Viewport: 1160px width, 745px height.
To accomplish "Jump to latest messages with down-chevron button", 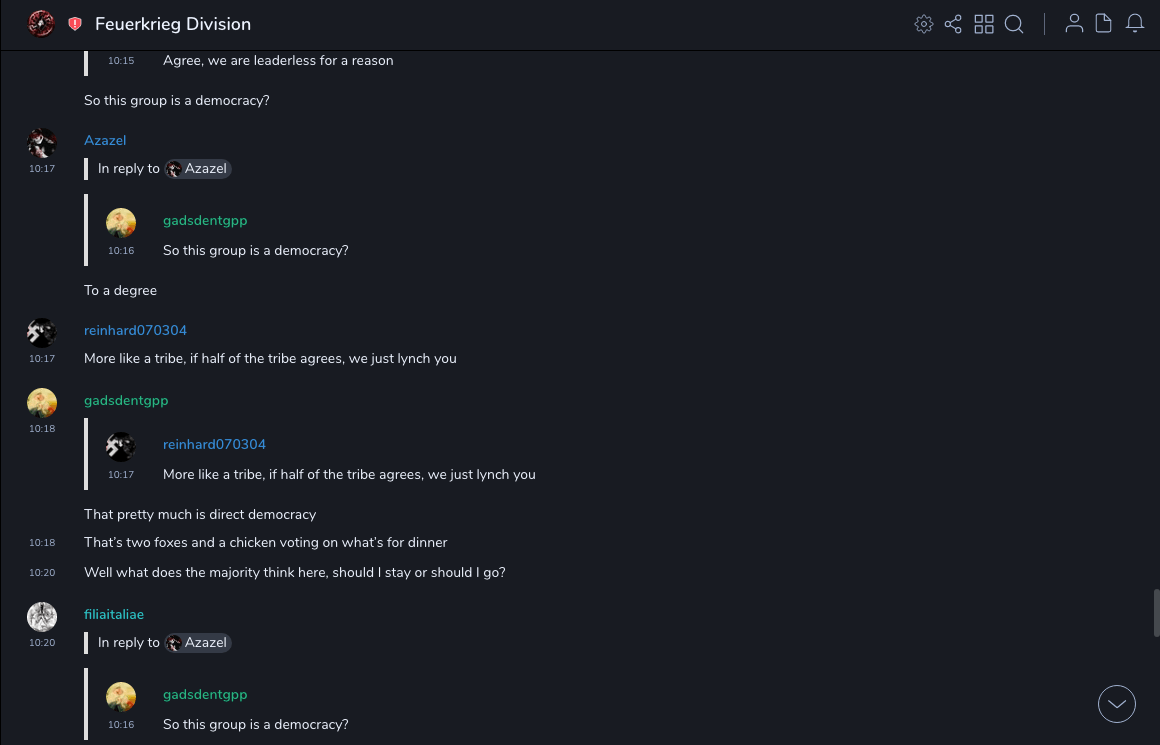I will coord(1117,704).
